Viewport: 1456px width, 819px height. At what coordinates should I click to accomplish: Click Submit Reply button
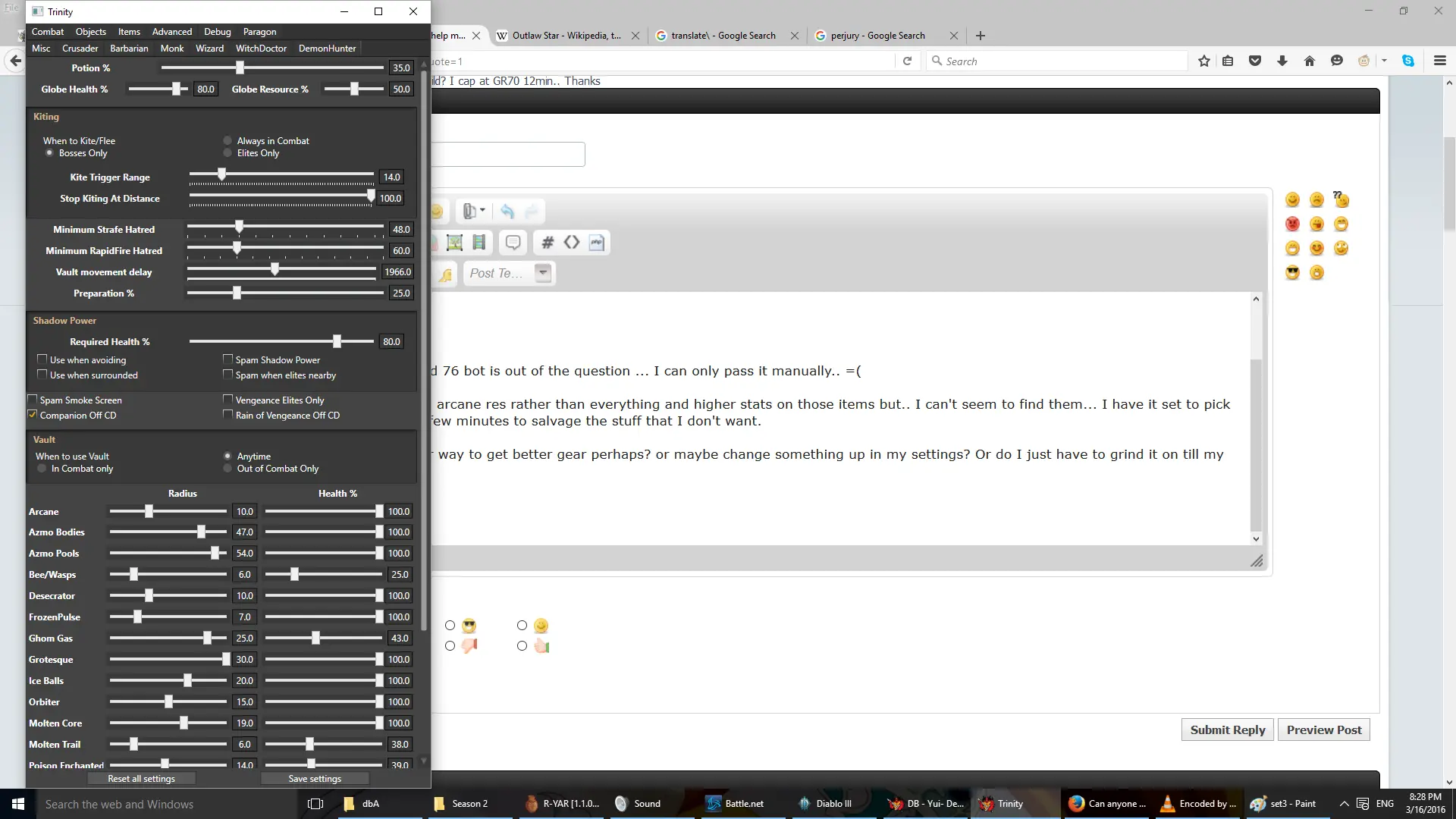(1228, 730)
